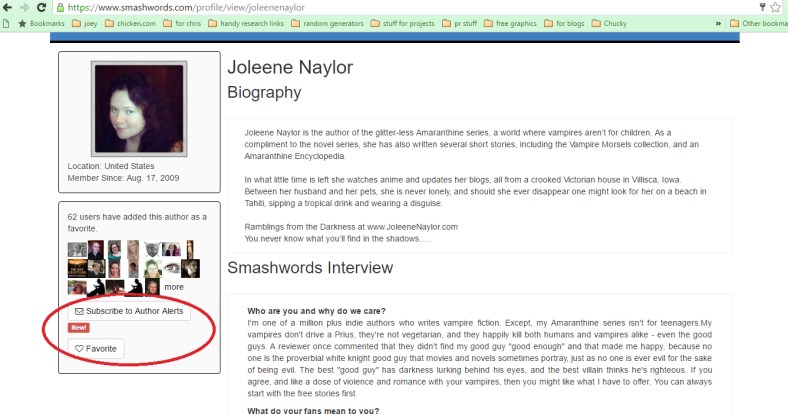Screen dimensions: 788x414
Task: Click the horned helmet avatar thumbnail
Action: 152,248
